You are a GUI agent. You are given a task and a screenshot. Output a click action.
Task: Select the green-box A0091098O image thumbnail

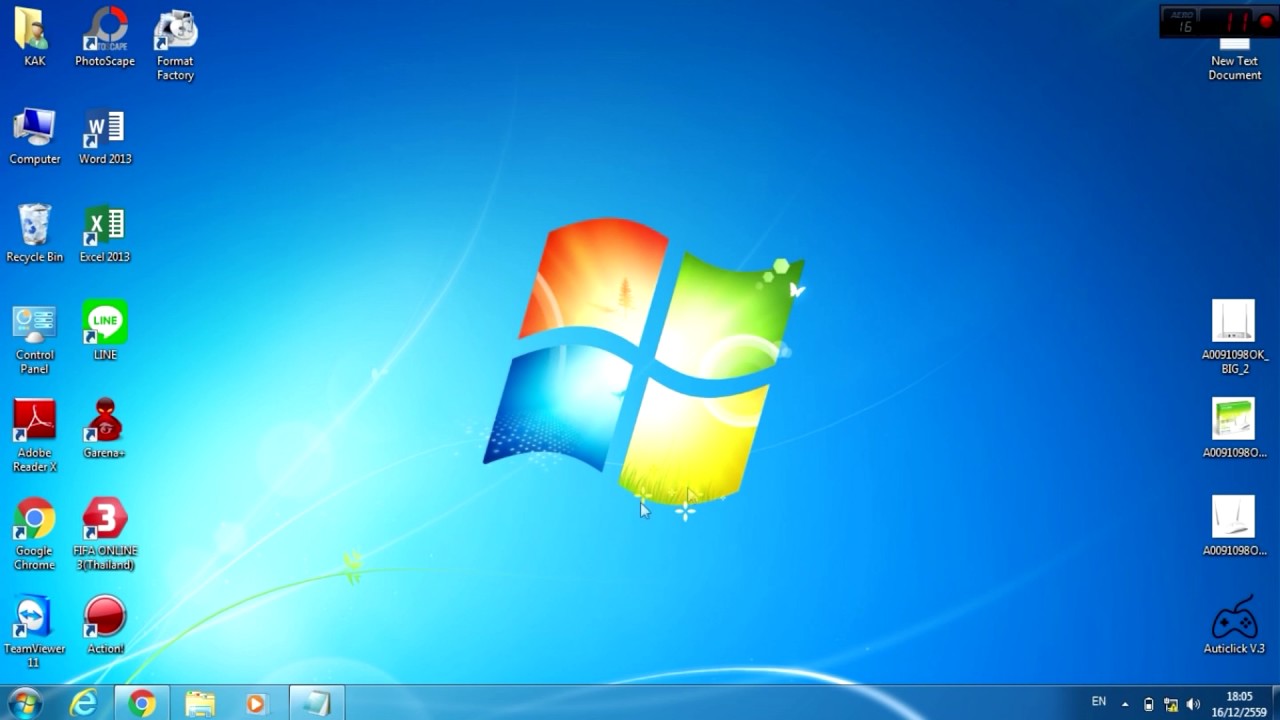tap(1234, 428)
